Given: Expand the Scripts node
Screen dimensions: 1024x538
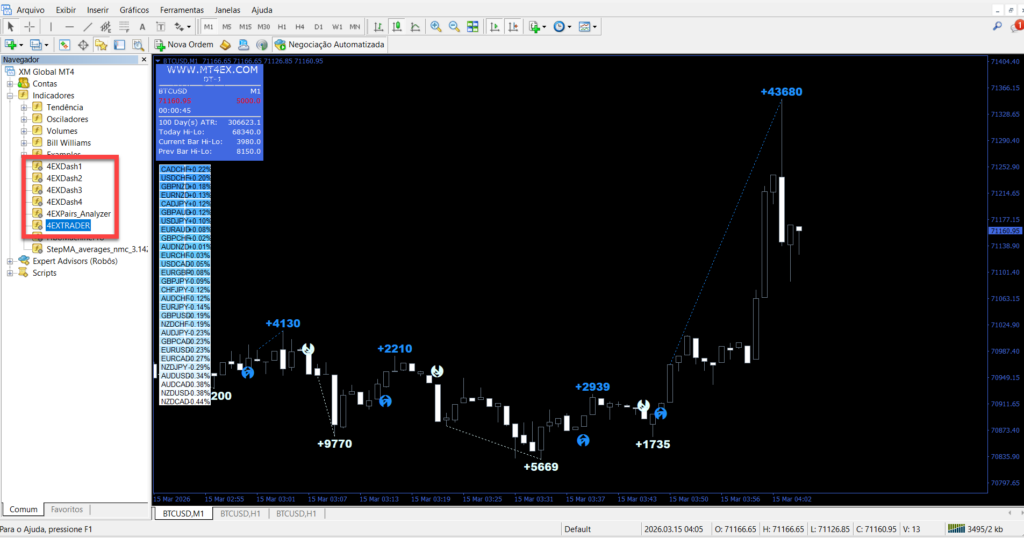Looking at the screenshot, I should coord(10,273).
